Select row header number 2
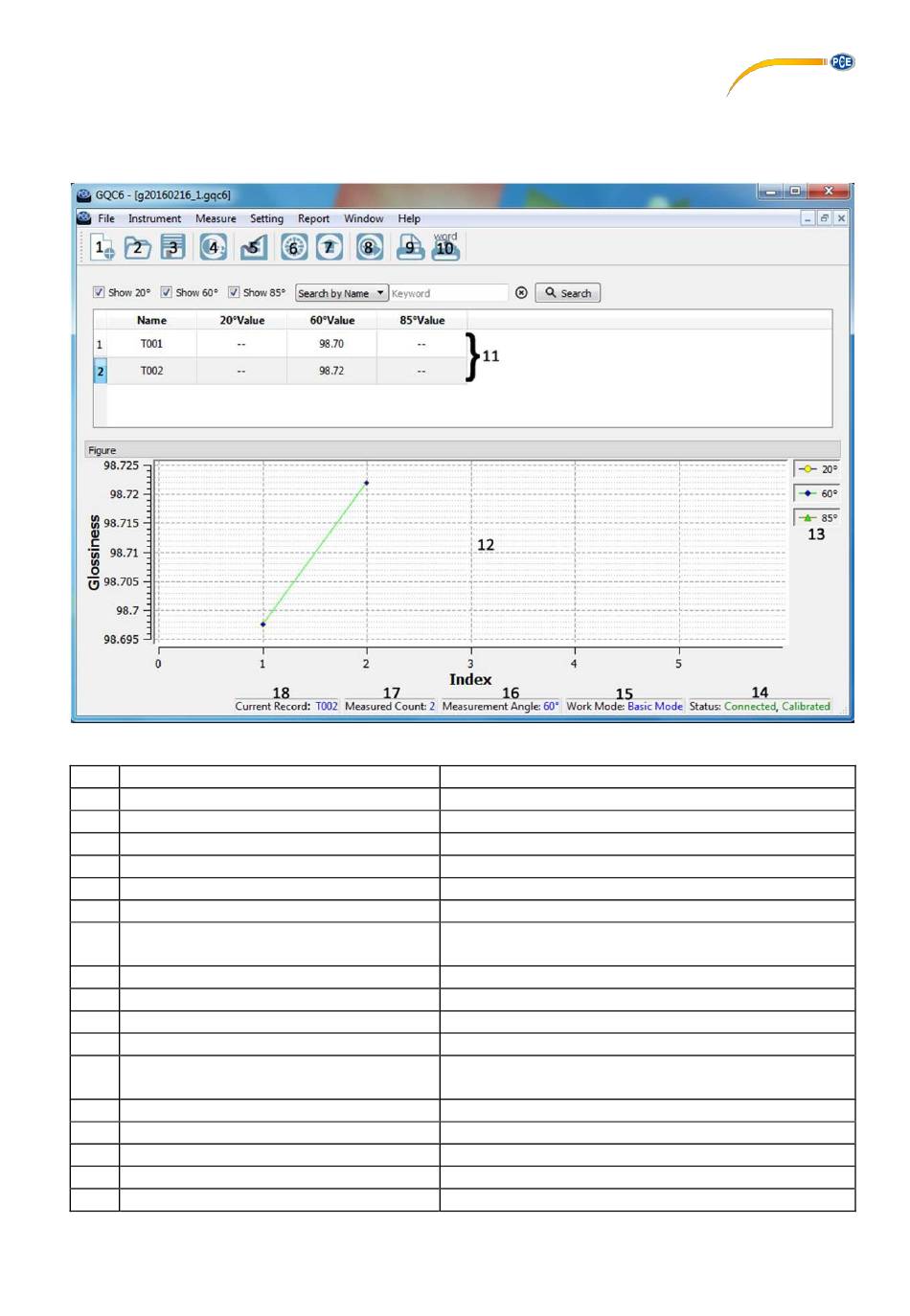 click(x=100, y=371)
